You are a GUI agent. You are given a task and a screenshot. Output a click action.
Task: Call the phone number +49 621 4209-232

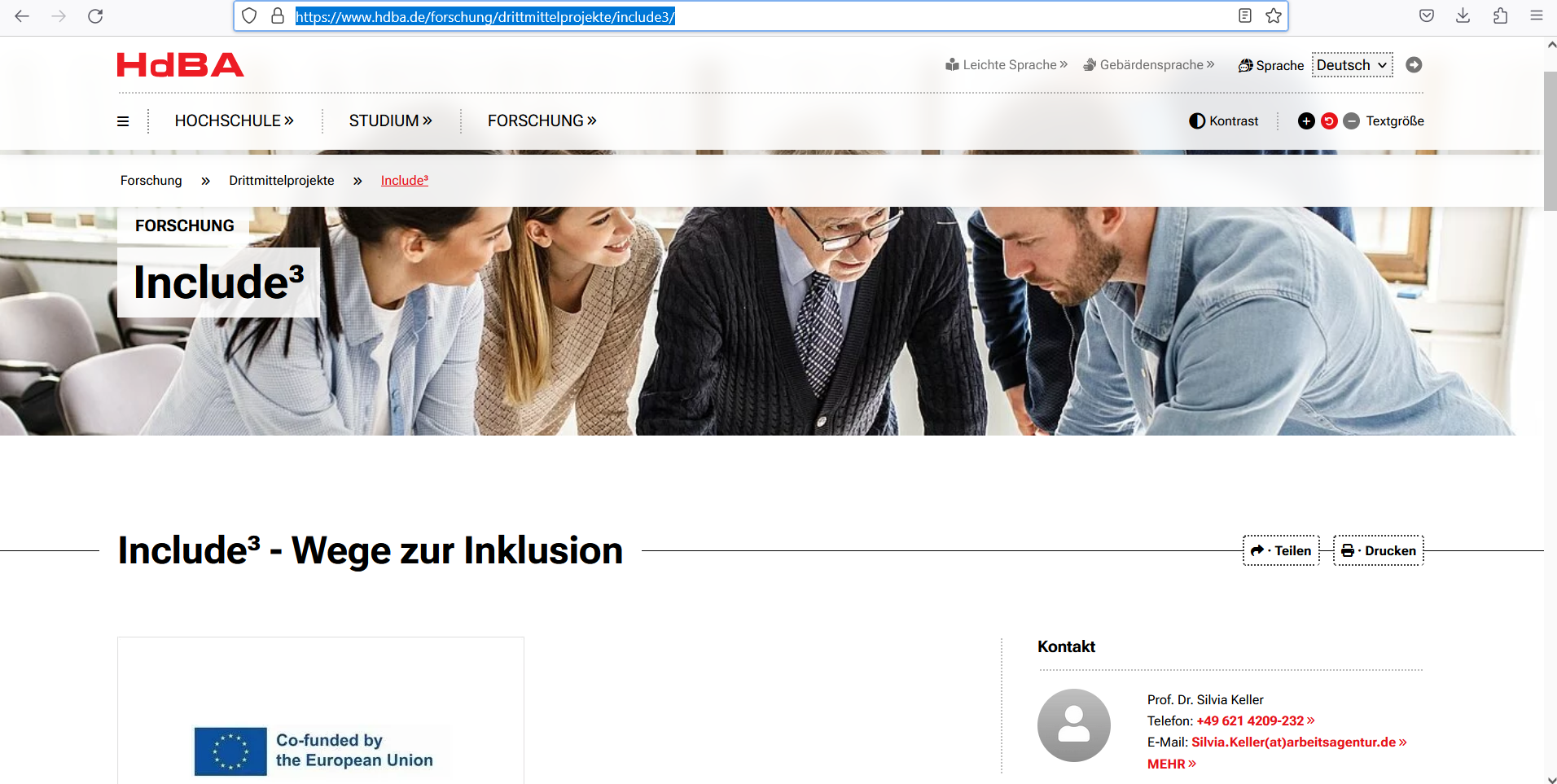(1256, 721)
